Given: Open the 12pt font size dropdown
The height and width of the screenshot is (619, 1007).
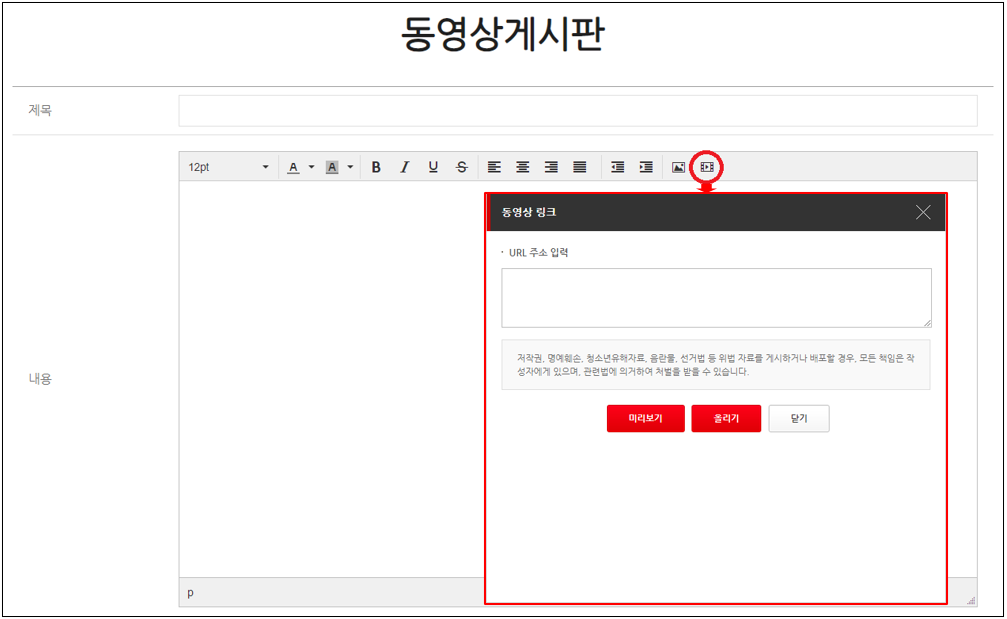Looking at the screenshot, I should pos(228,167).
